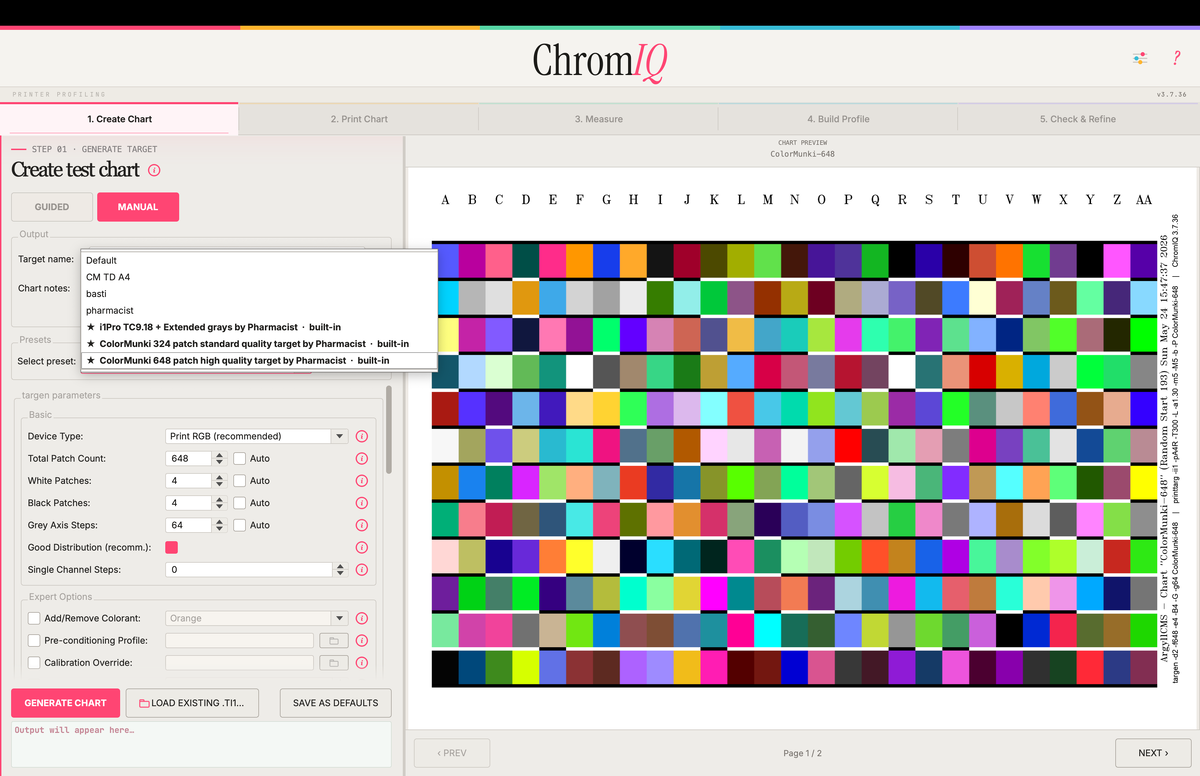This screenshot has width=1200, height=776.
Task: Switch to the 5. Check & Refine tab
Action: point(1078,119)
